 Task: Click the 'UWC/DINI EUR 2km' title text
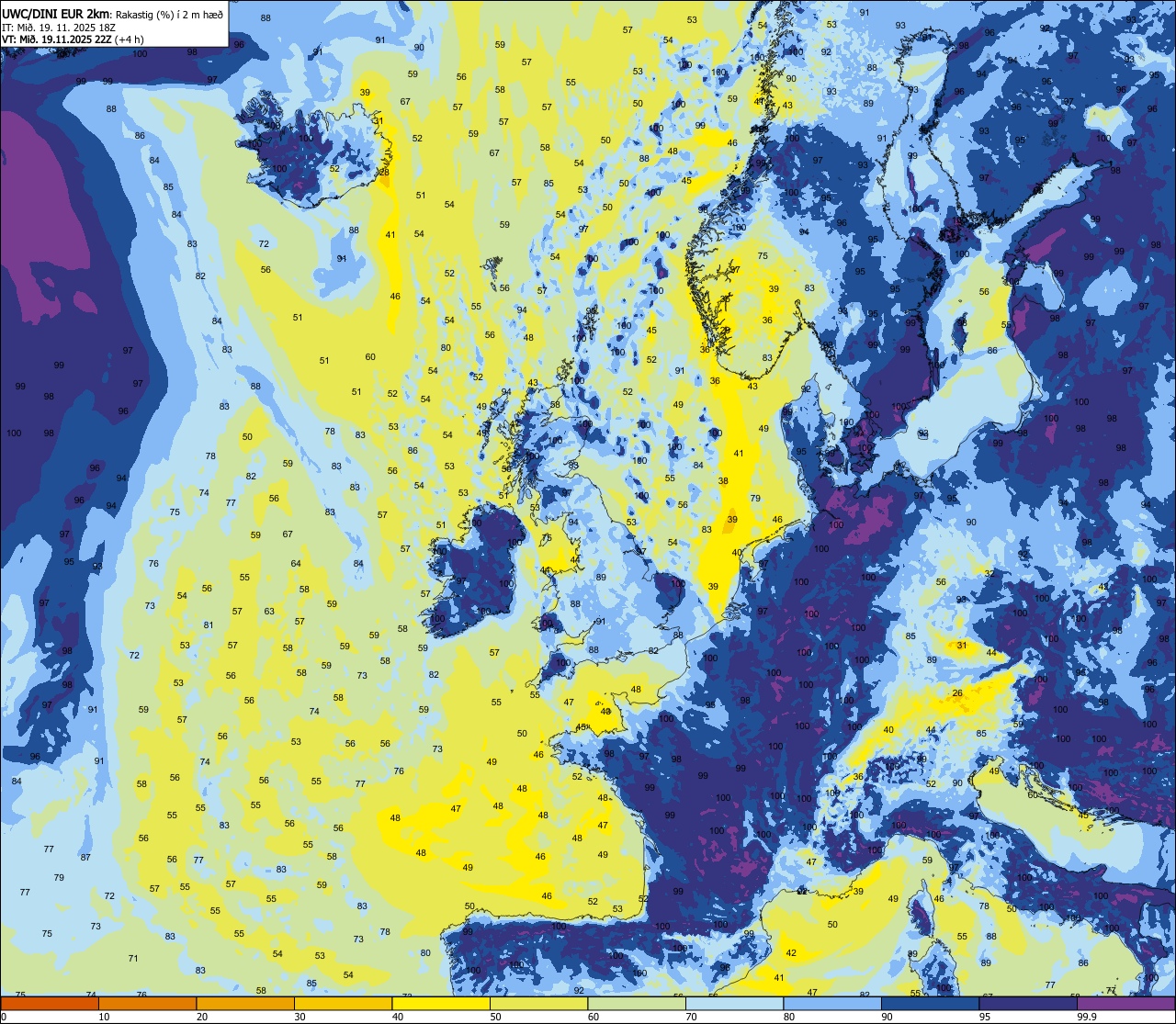pos(55,12)
